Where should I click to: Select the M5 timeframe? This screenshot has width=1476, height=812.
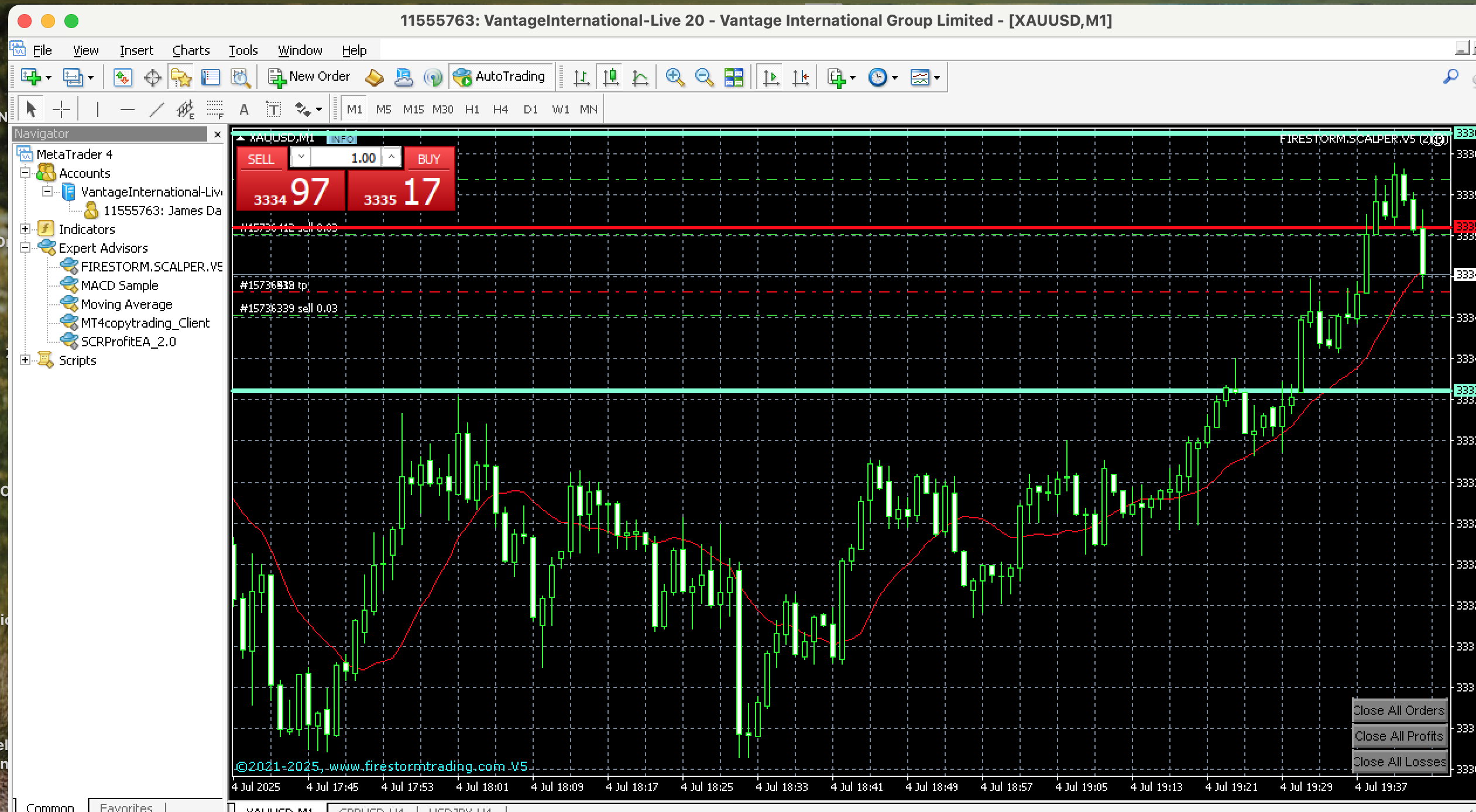click(x=383, y=109)
